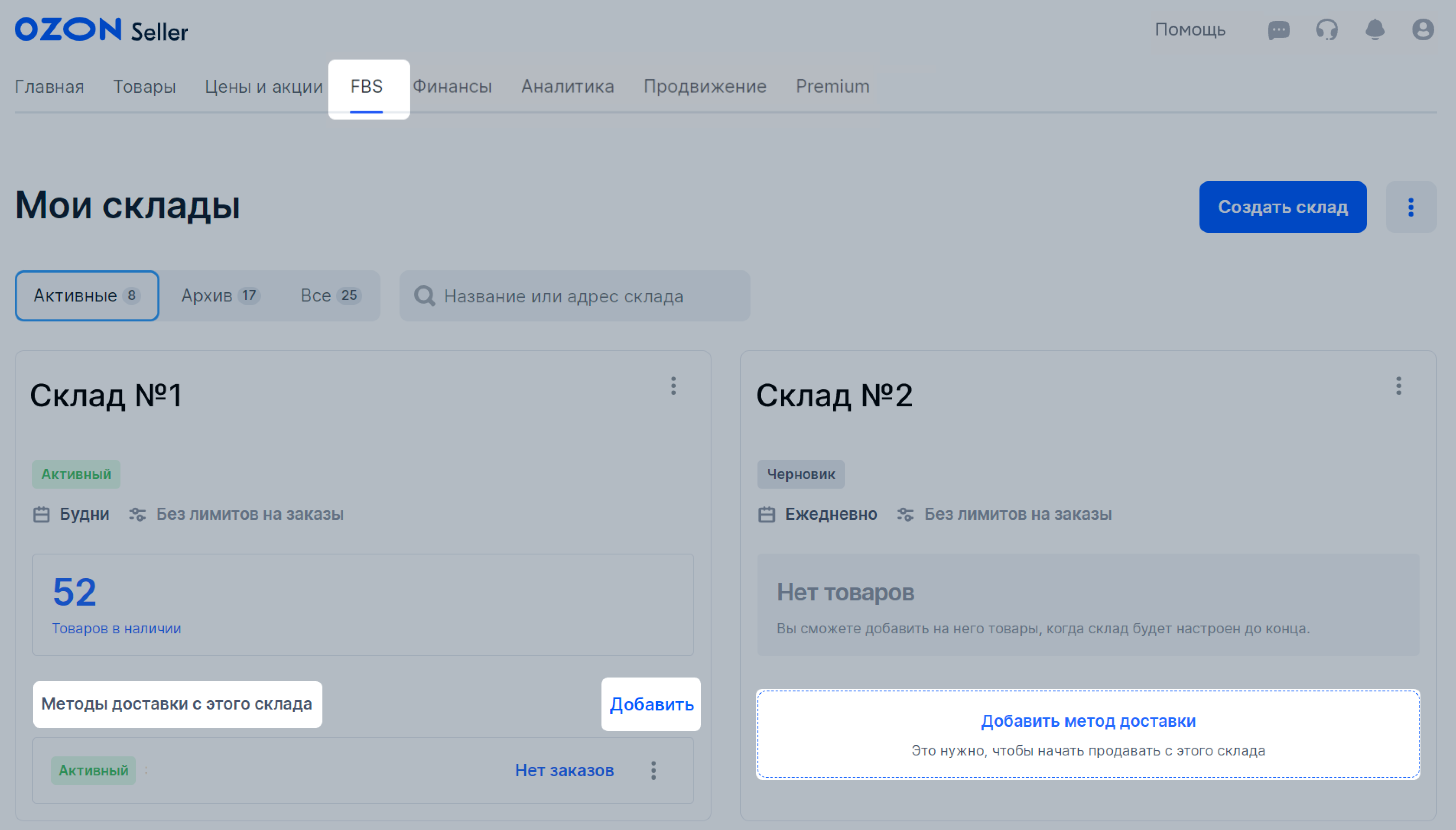The height and width of the screenshot is (830, 1456).
Task: Go to the Главная tab
Action: 49,87
